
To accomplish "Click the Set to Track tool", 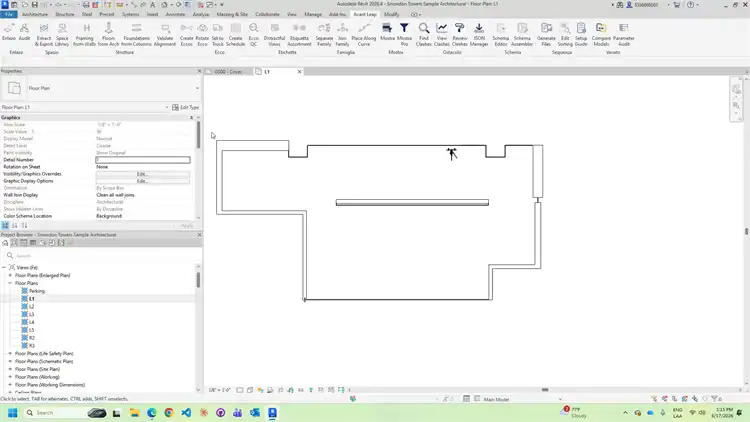I will tap(218, 35).
